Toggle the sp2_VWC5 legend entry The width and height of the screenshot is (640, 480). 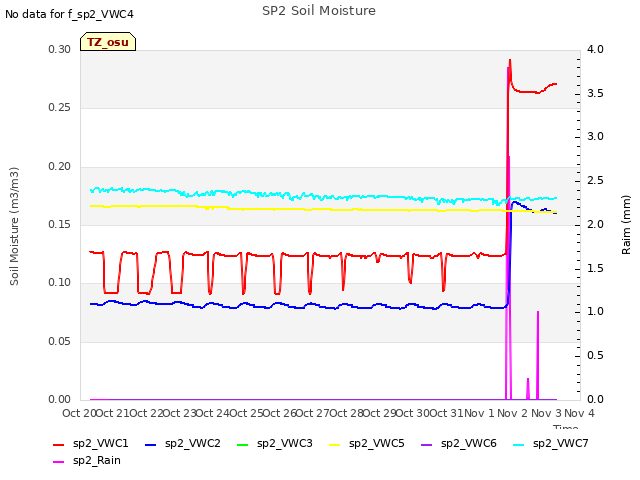pos(367,443)
